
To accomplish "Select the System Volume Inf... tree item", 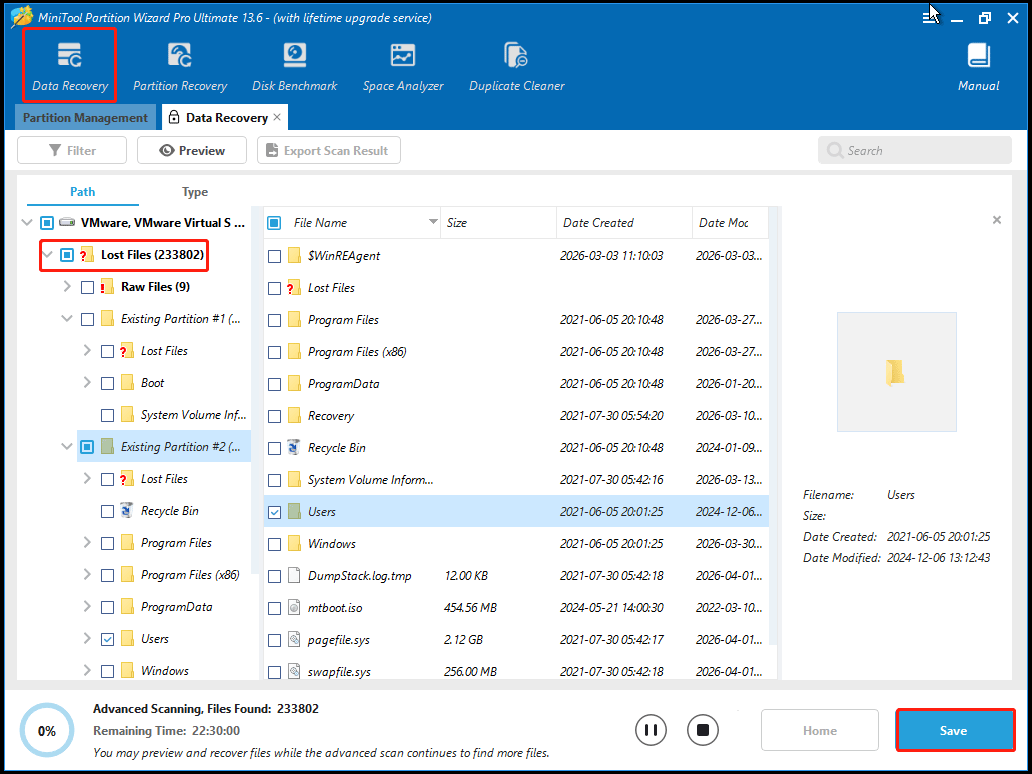I will (x=193, y=415).
